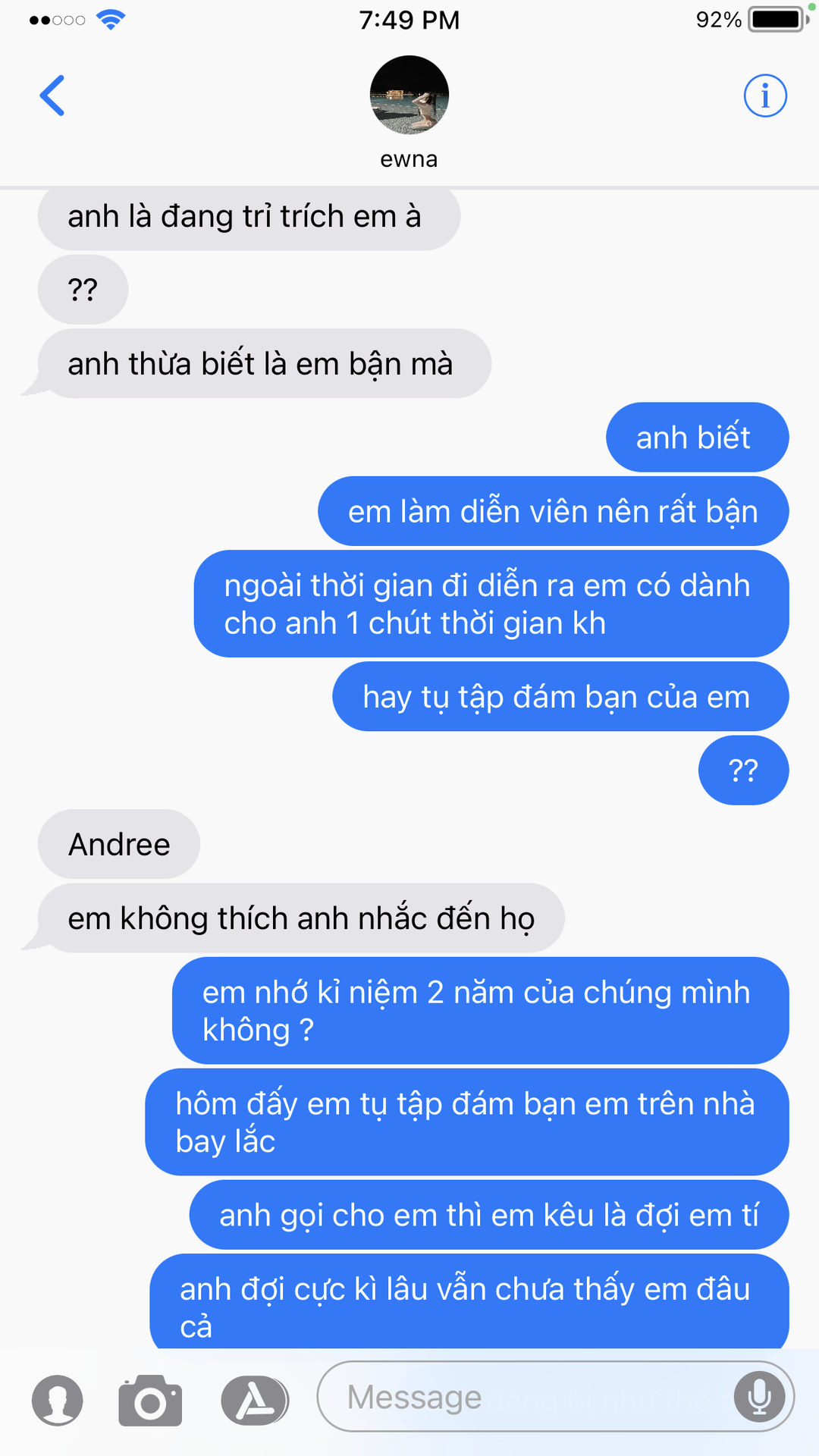819x1456 pixels.
Task: Tap the 7:49 PM status bar clock
Action: tap(409, 20)
